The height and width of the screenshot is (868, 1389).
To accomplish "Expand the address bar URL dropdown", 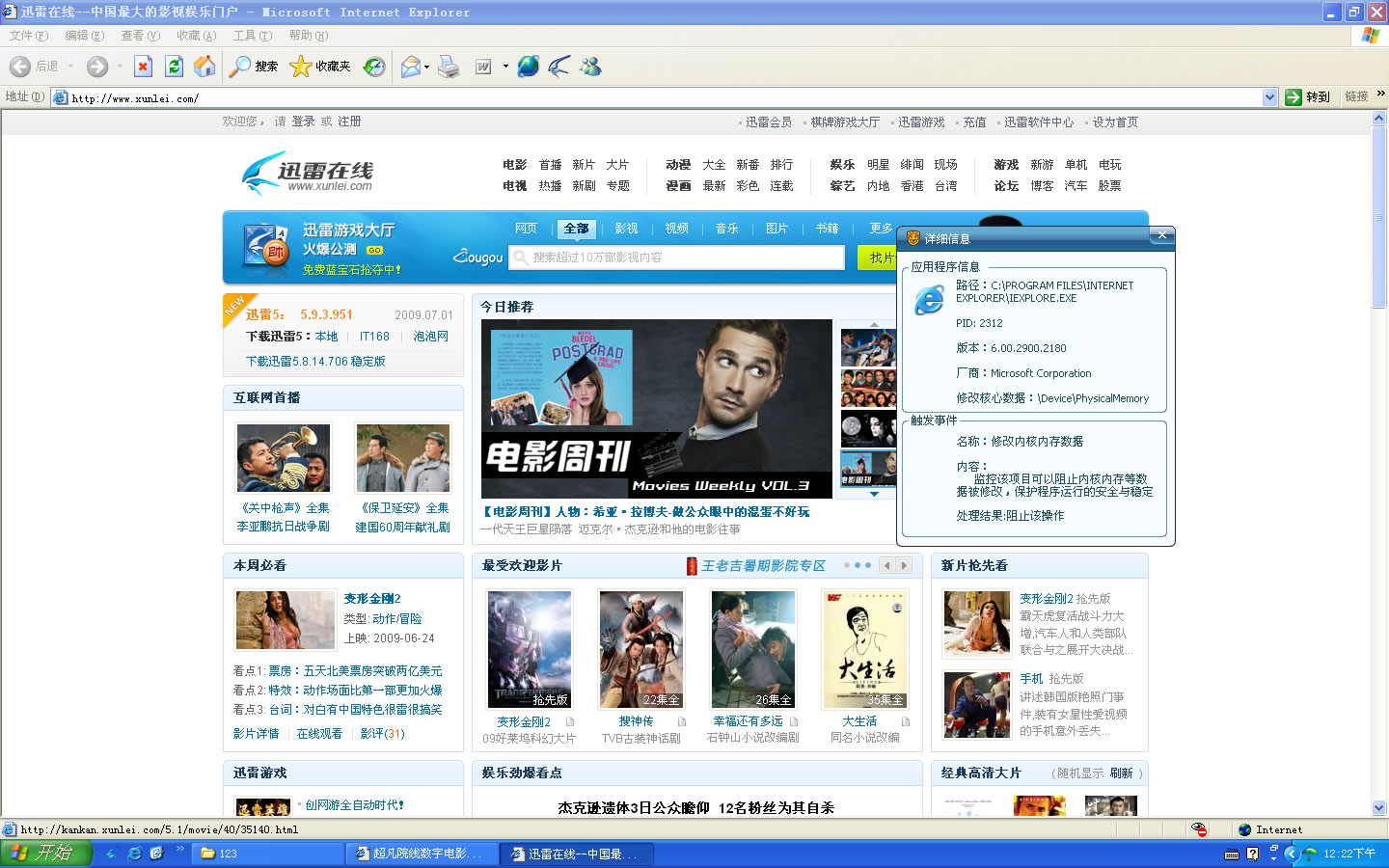I will tap(1269, 97).
